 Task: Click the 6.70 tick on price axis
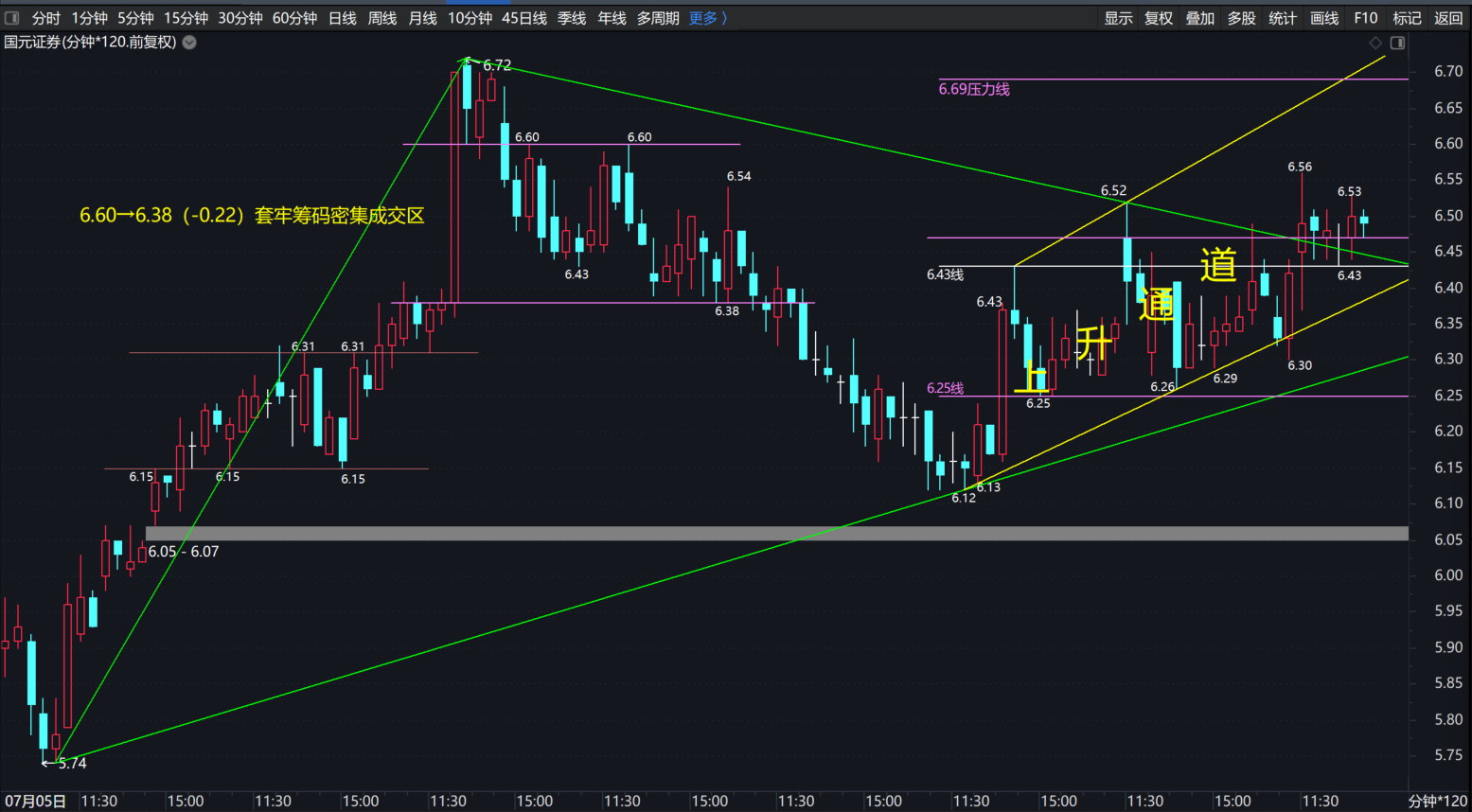tap(1448, 72)
